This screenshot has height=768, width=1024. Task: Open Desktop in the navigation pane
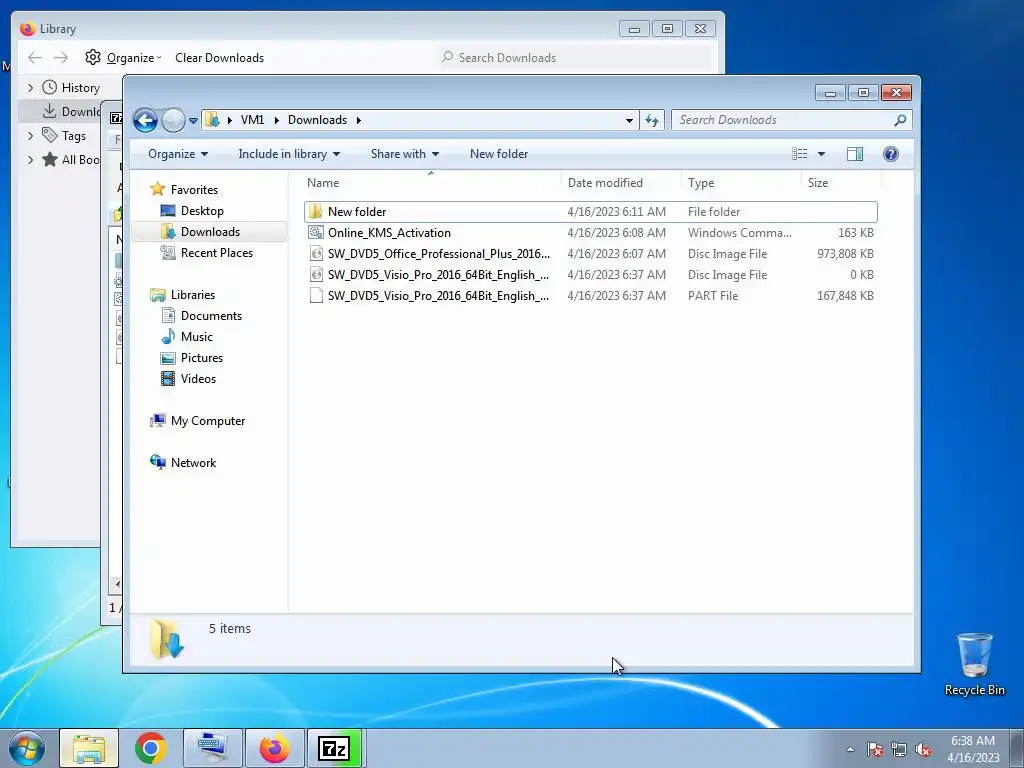(x=202, y=211)
